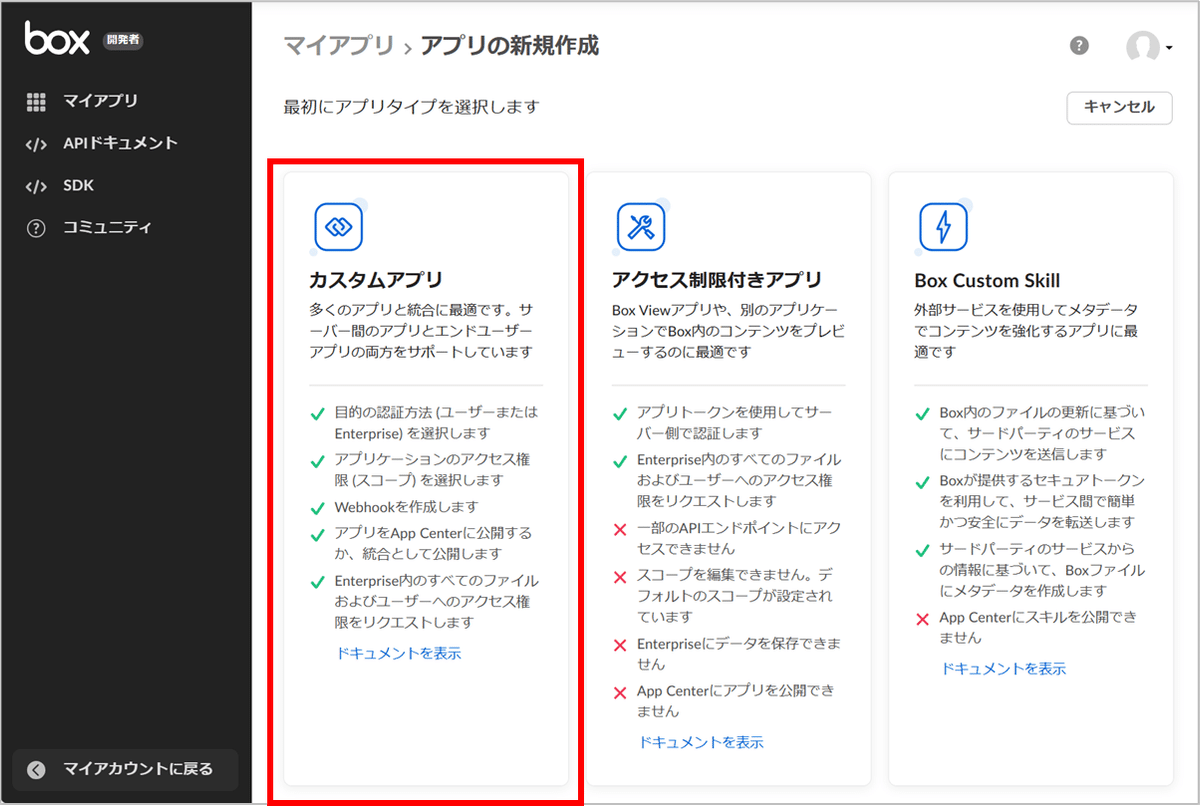Click アプリトークンを使用して list item
This screenshot has height=806, width=1200.
coord(735,423)
